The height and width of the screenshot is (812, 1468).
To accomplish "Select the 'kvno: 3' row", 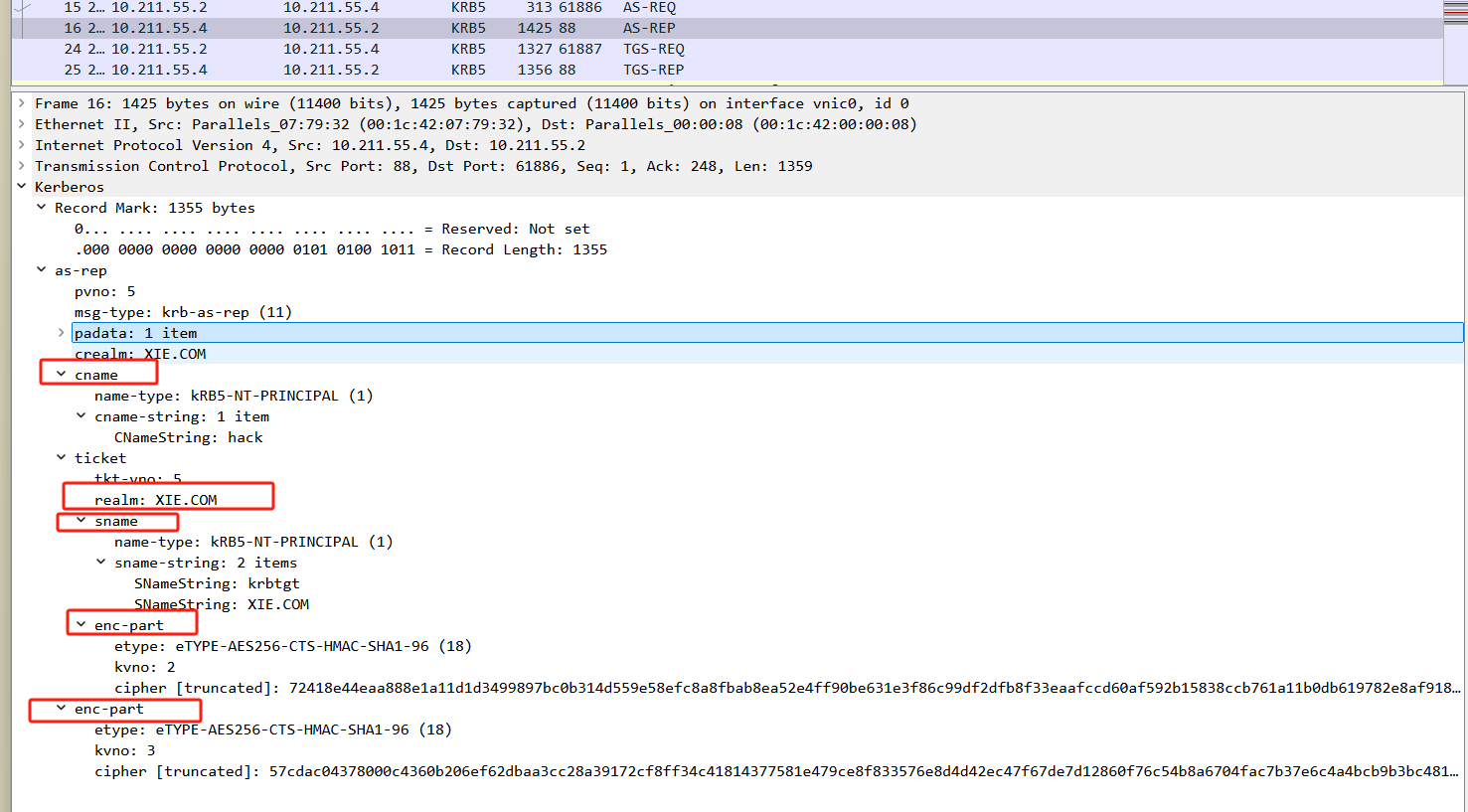I will 125,750.
